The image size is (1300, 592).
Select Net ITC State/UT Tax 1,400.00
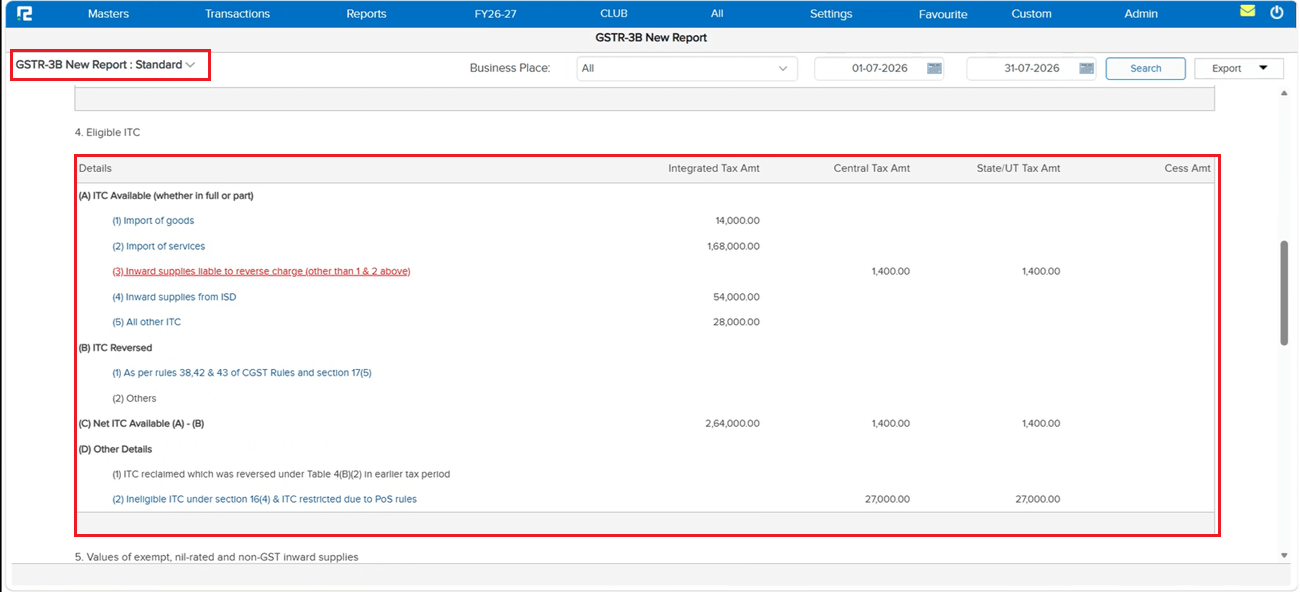coord(1041,424)
